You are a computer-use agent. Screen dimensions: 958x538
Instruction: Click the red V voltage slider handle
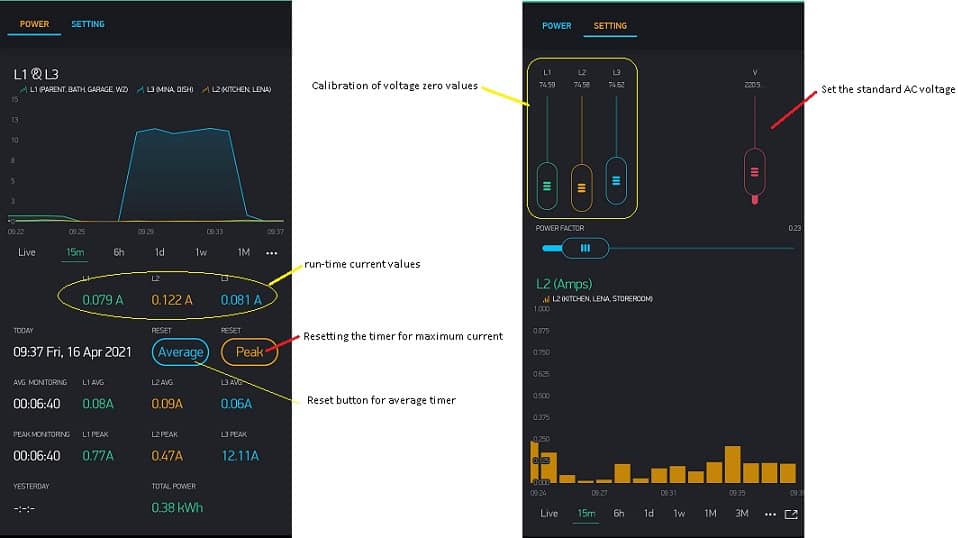coord(754,172)
